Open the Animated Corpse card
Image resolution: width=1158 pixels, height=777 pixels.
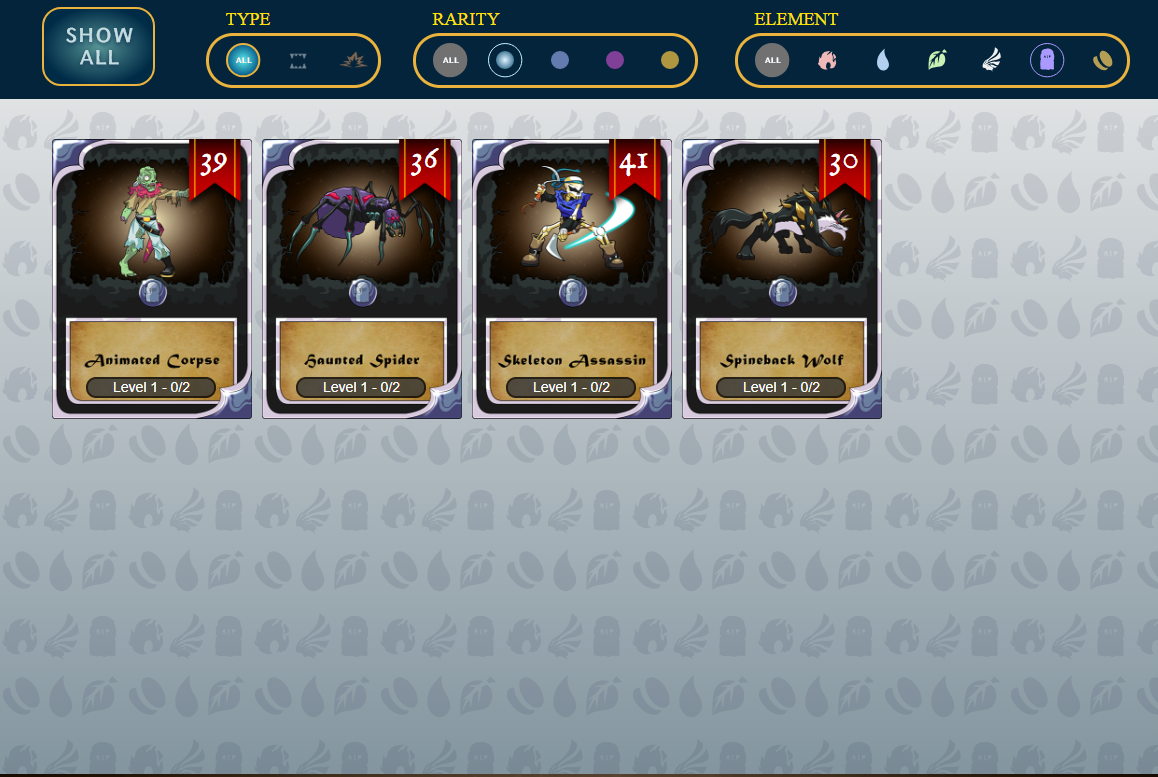point(152,279)
